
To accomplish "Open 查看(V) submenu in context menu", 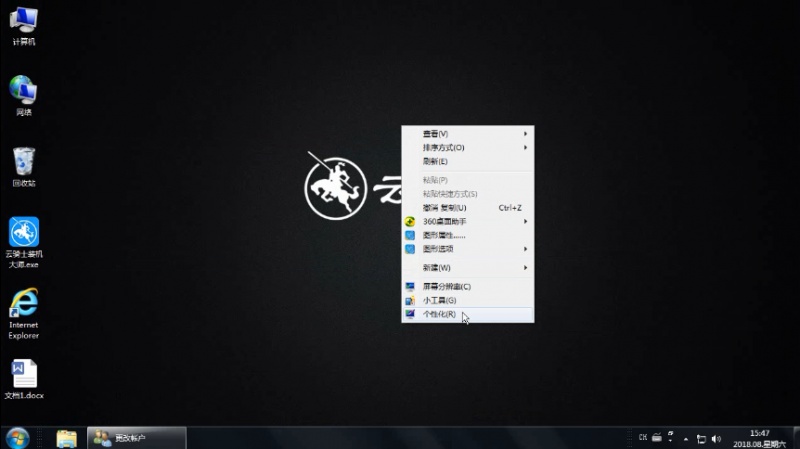I will tap(468, 134).
